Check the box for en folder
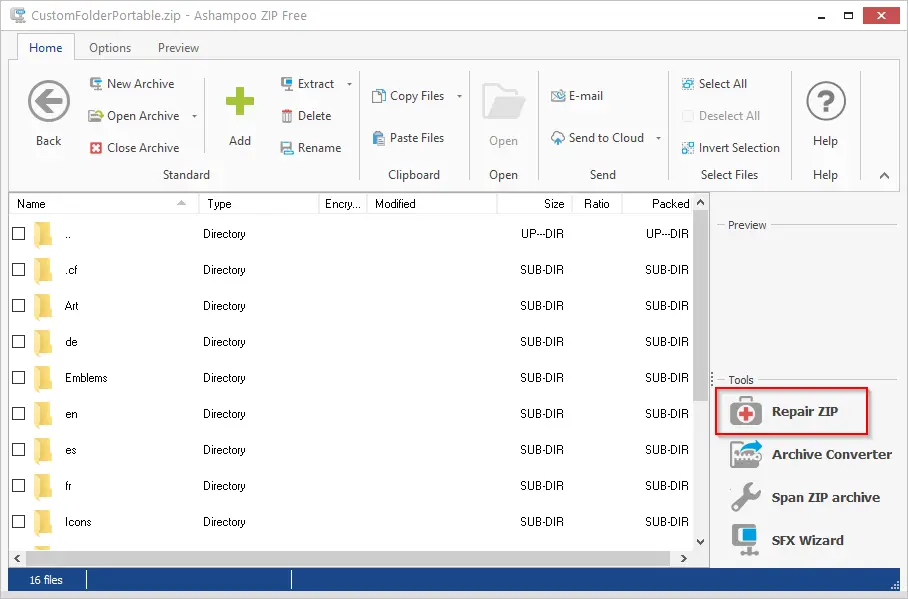 pos(19,413)
